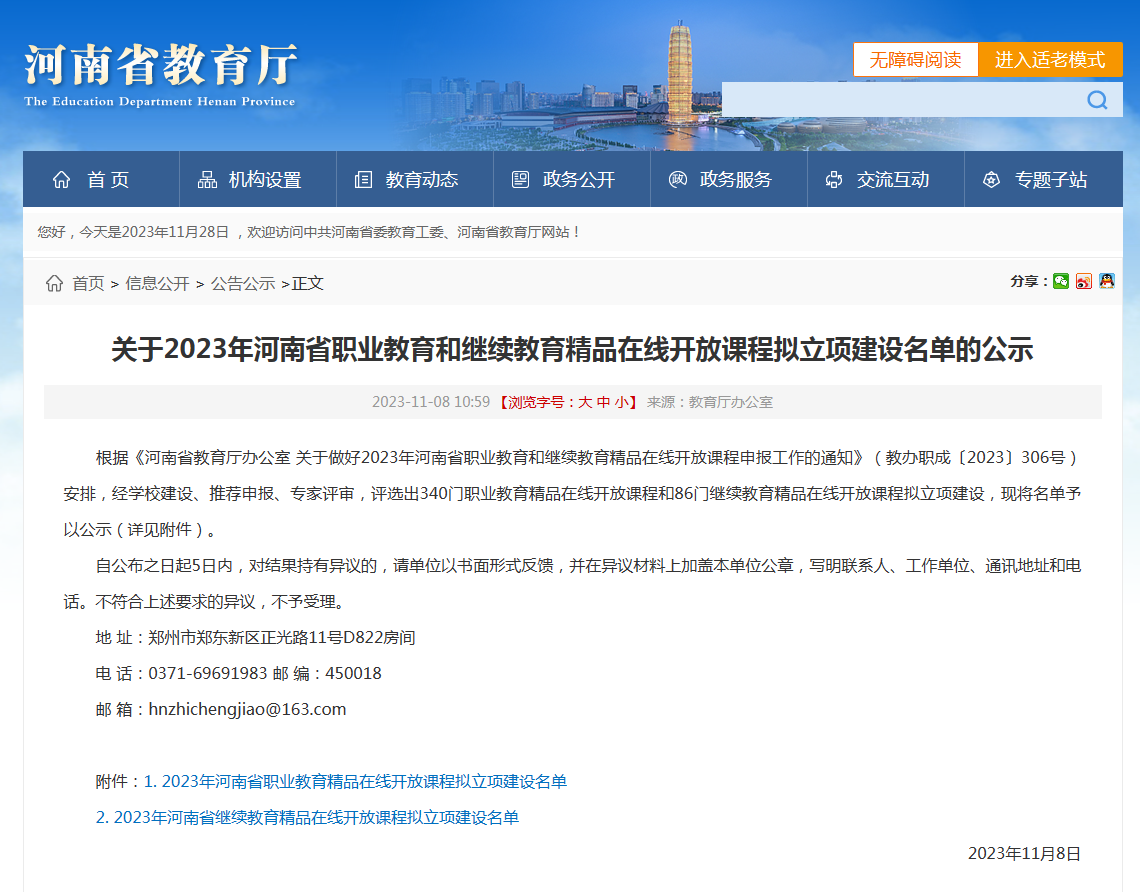Click the home icon in breadcrumb
This screenshot has width=1140, height=892.
pyautogui.click(x=55, y=284)
